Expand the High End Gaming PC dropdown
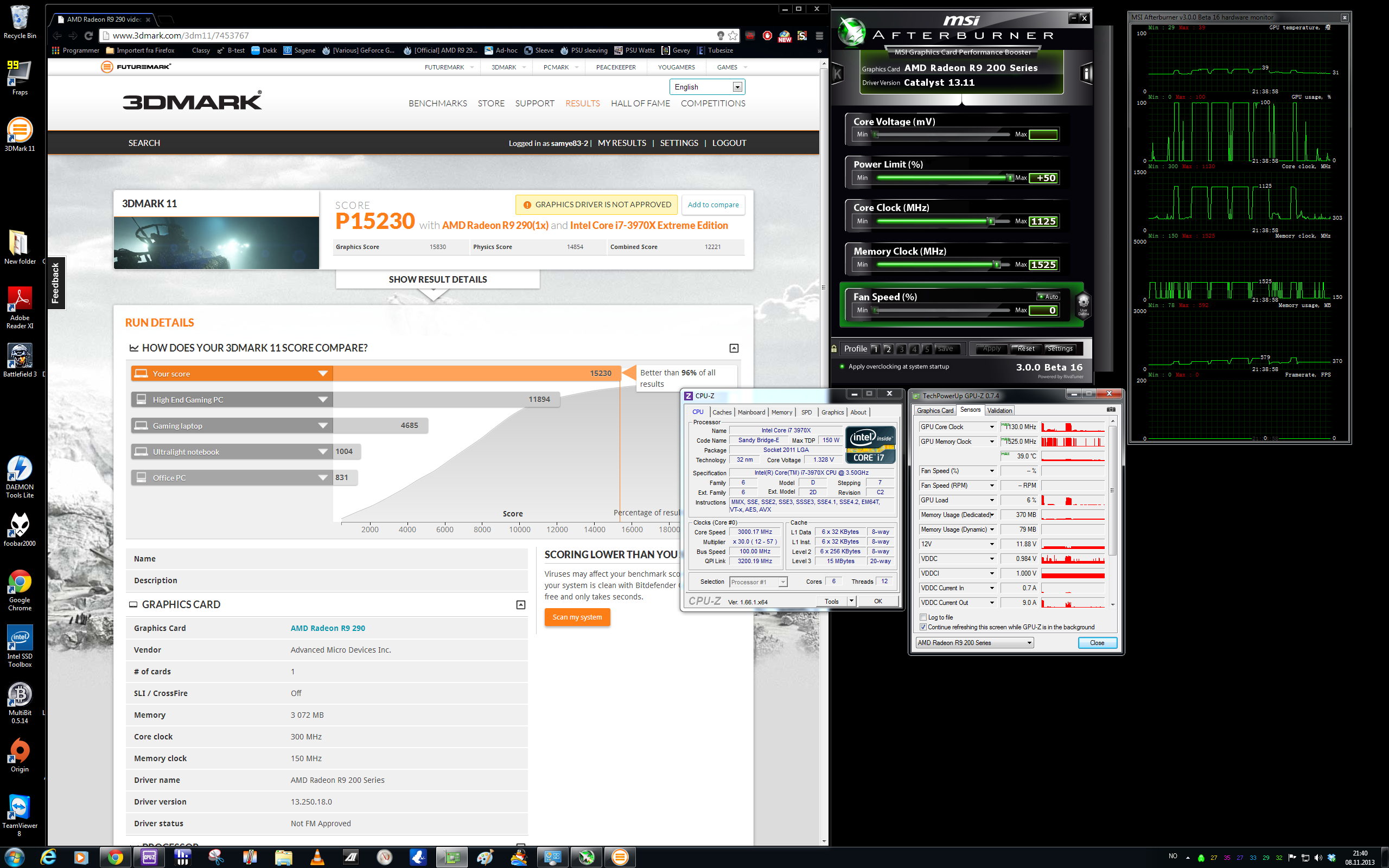Viewport: 1389px width, 868px height. tap(323, 400)
